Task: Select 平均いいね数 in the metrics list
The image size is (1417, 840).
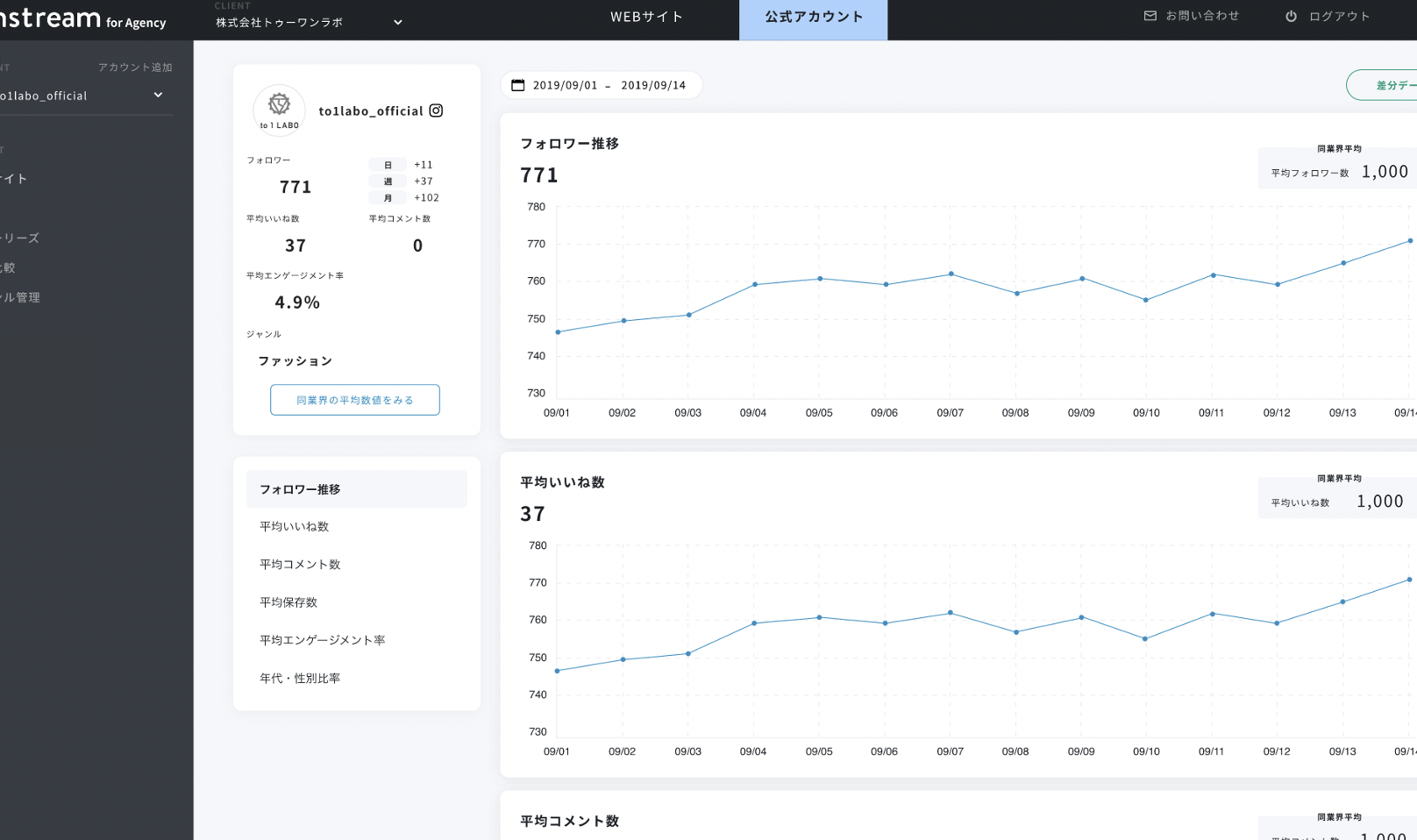Action: (x=295, y=527)
